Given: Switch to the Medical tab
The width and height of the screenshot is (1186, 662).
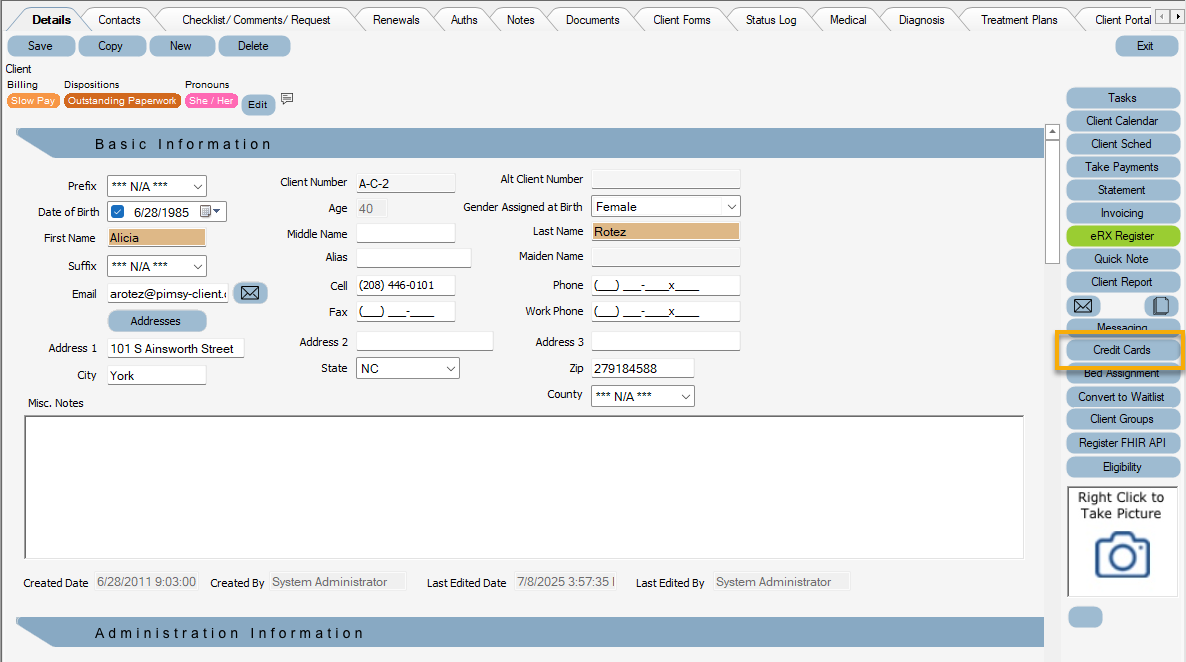Looking at the screenshot, I should click(847, 19).
